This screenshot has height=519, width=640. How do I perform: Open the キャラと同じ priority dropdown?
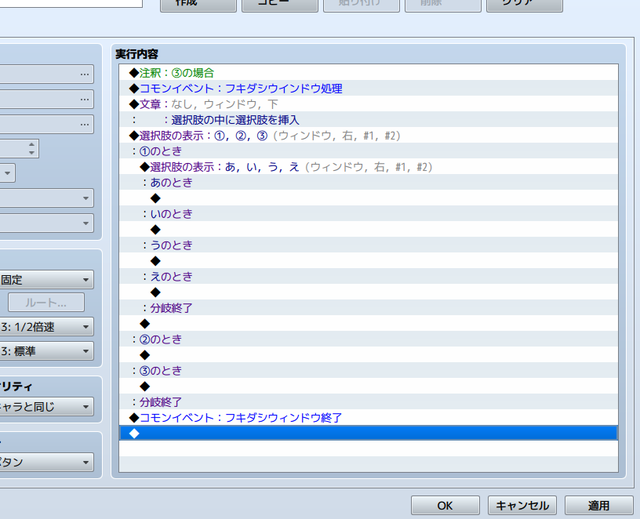point(47,406)
